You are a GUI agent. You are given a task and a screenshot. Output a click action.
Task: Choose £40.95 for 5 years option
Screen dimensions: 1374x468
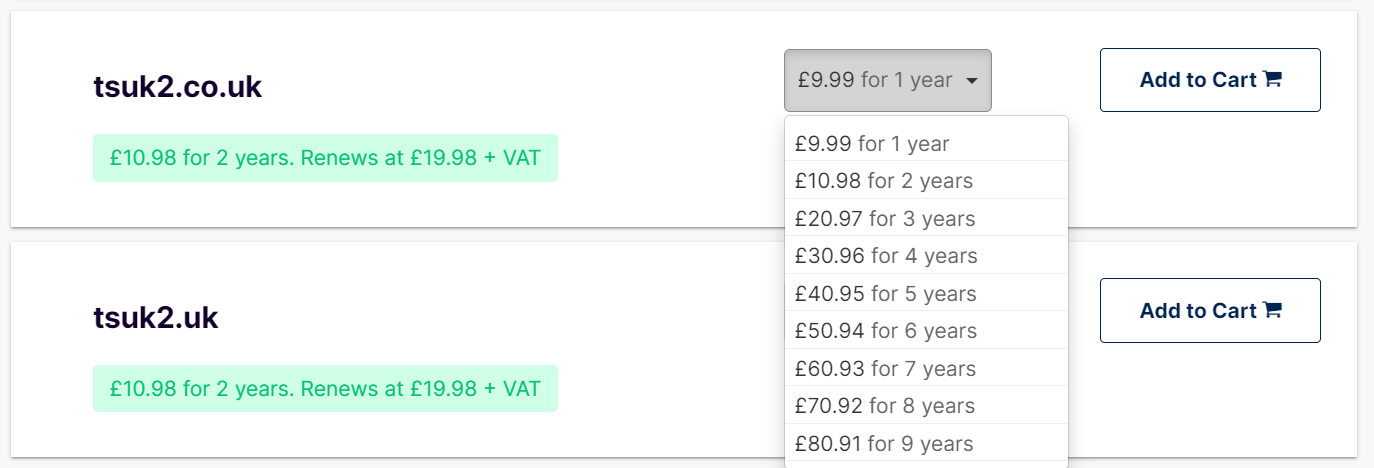point(926,293)
